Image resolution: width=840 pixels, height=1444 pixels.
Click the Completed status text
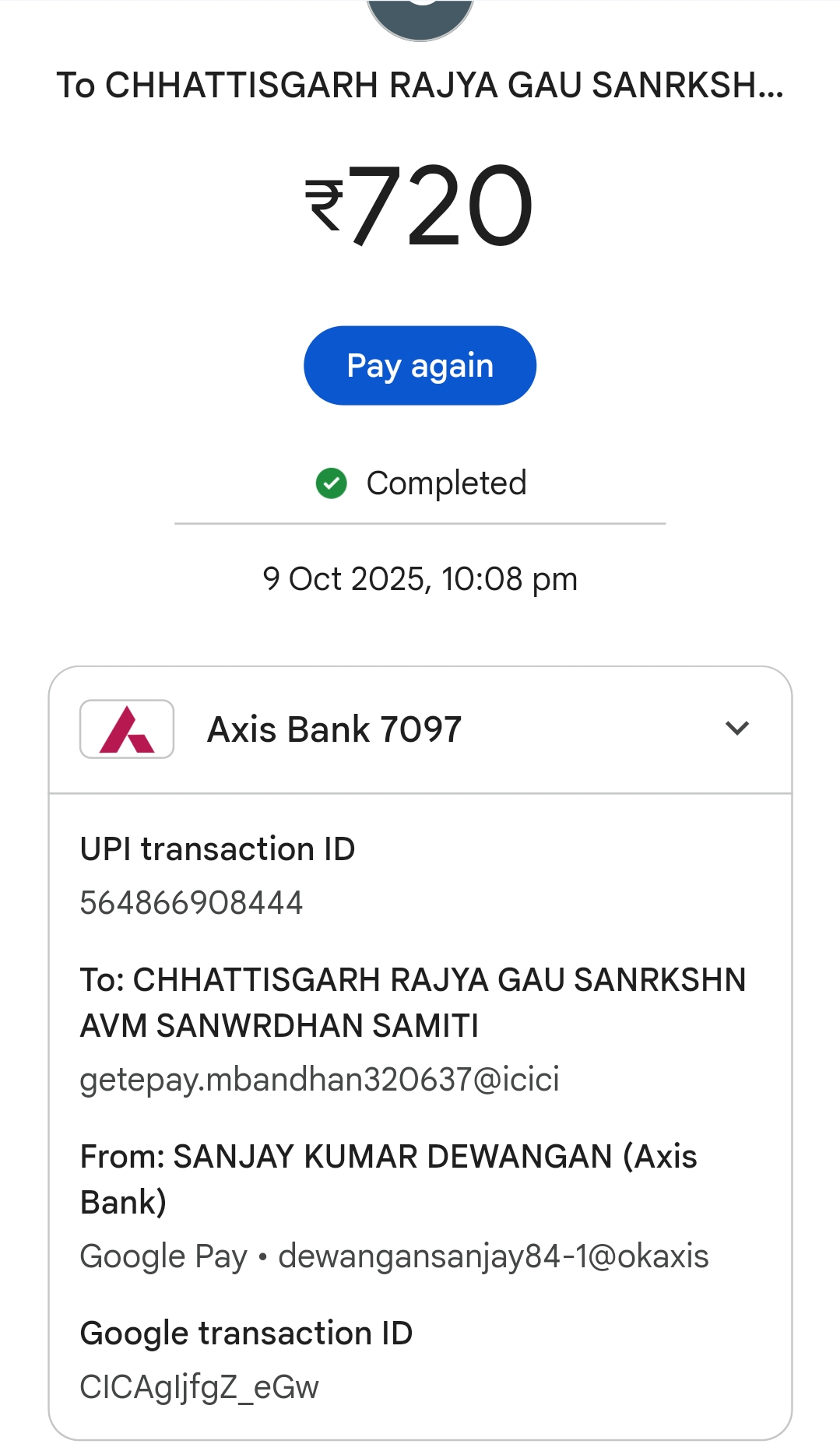pos(446,483)
